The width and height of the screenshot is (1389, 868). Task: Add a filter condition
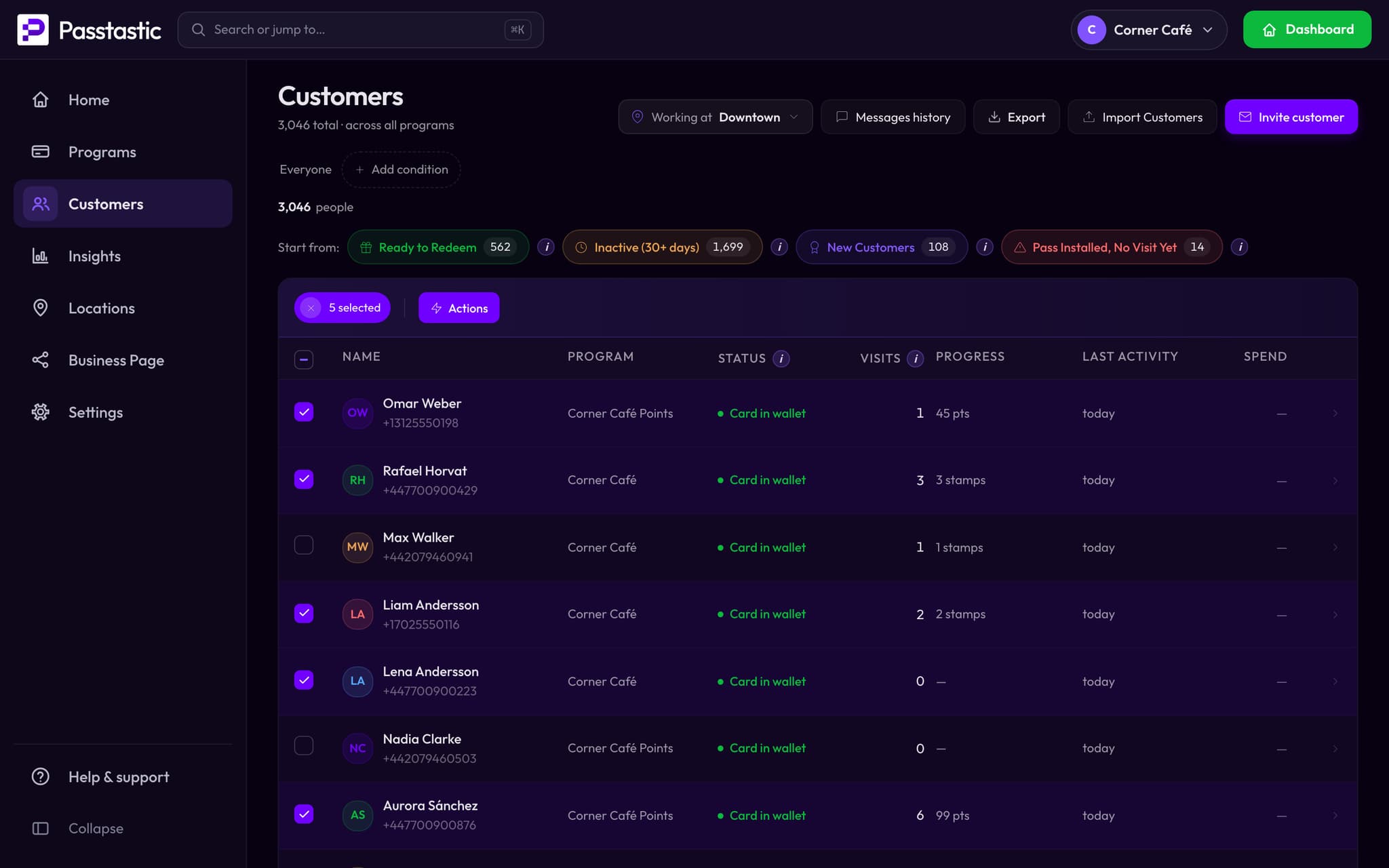pos(402,170)
